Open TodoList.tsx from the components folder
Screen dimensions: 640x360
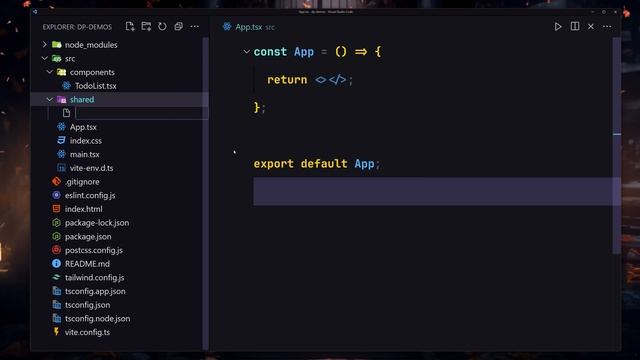point(96,86)
